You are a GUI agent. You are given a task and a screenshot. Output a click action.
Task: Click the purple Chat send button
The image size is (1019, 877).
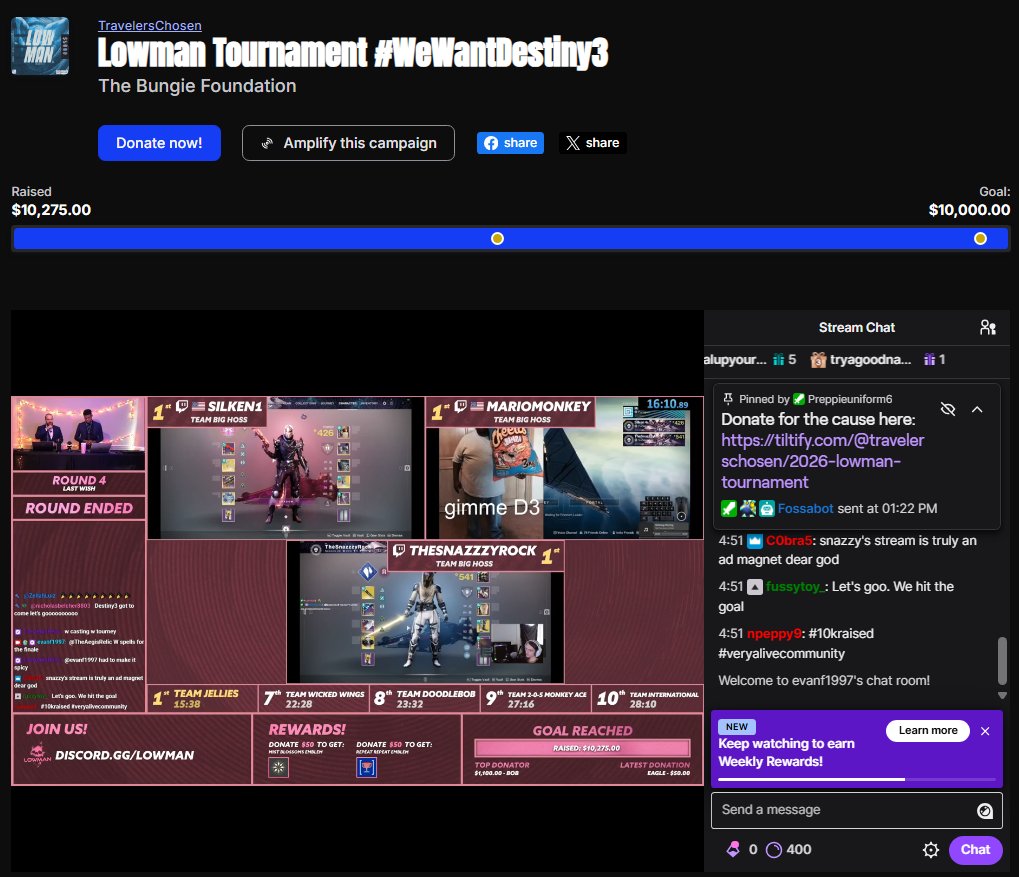click(x=975, y=850)
